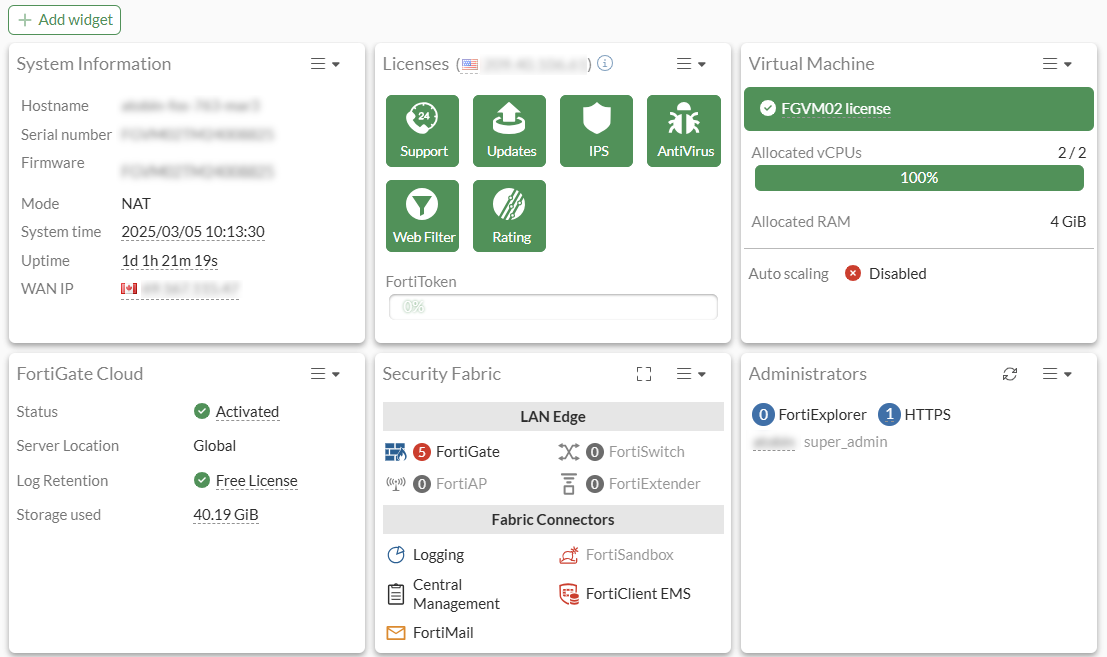The width and height of the screenshot is (1107, 657).
Task: Click the Free License green check icon
Action: click(x=202, y=480)
